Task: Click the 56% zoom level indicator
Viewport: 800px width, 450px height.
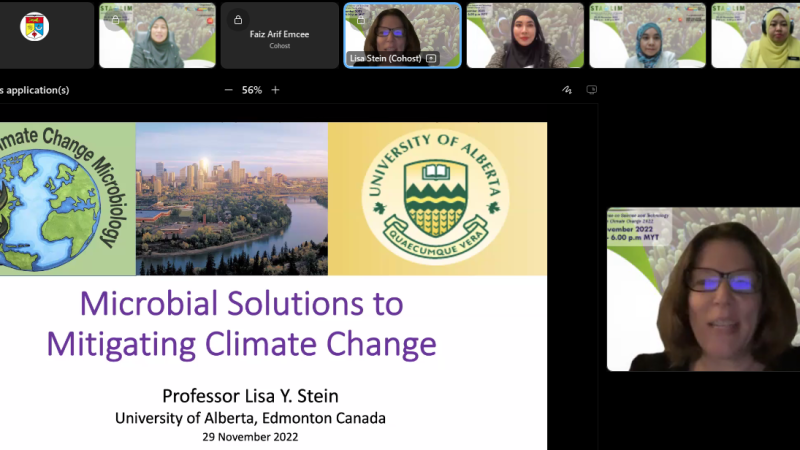Action: 251,90
